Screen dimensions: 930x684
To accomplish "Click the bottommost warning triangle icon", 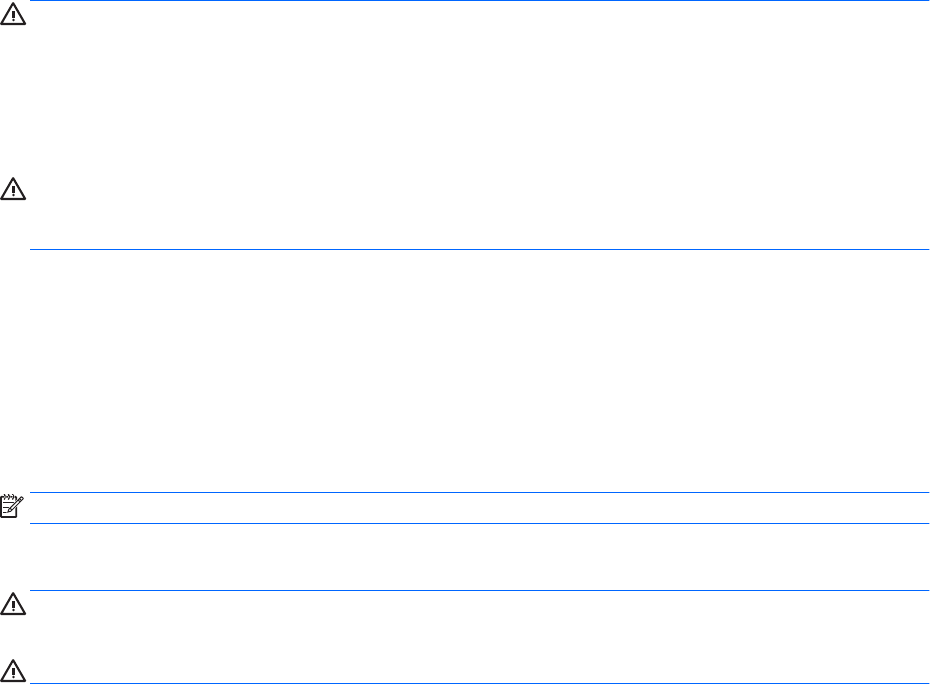I will tap(14, 669).
